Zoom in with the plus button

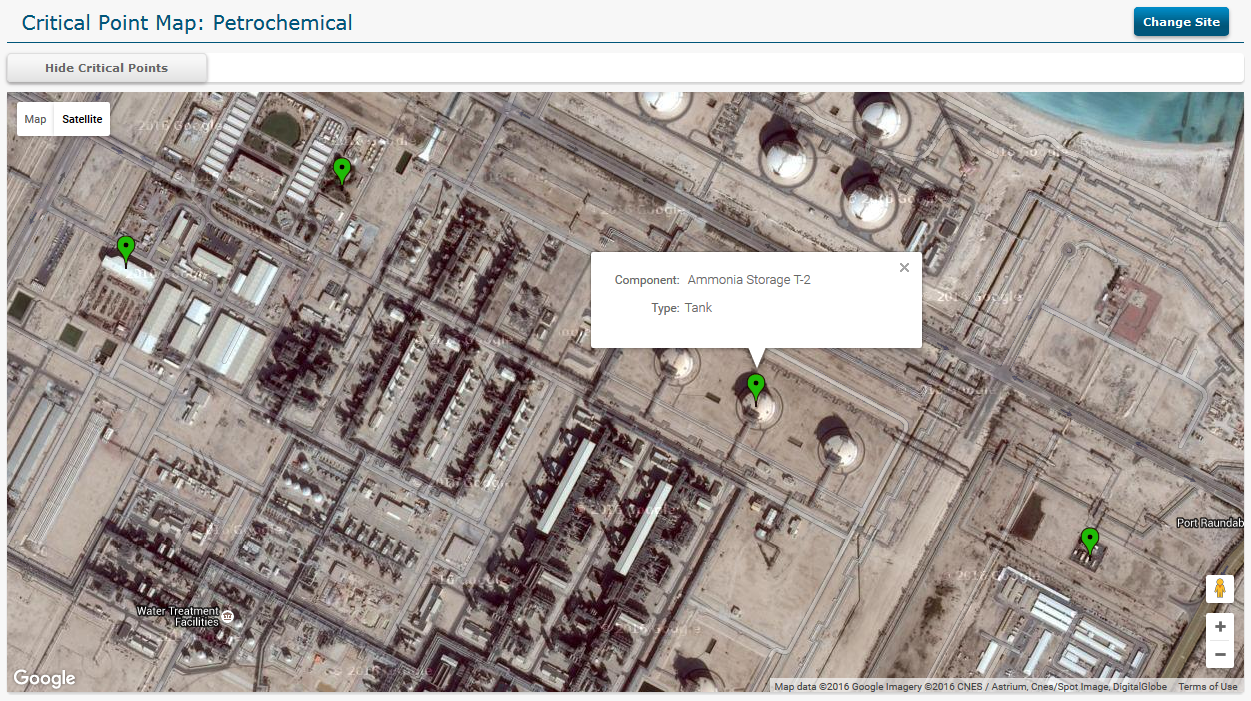(x=1219, y=627)
